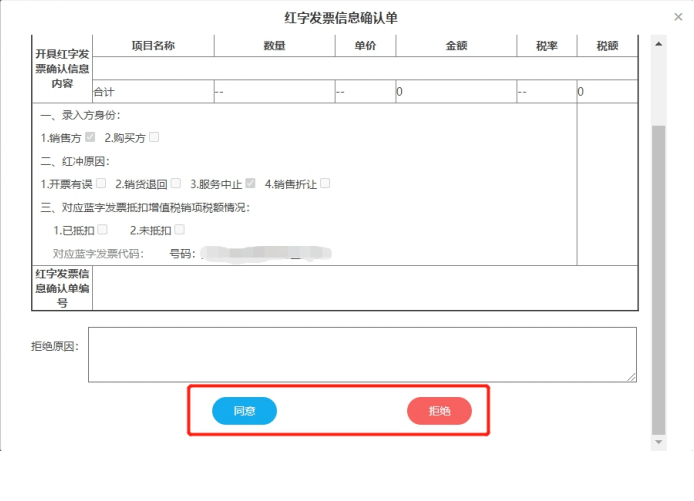Viewport: 694px width, 501px height.
Task: Click the blue 同意 button
Action: pos(244,411)
